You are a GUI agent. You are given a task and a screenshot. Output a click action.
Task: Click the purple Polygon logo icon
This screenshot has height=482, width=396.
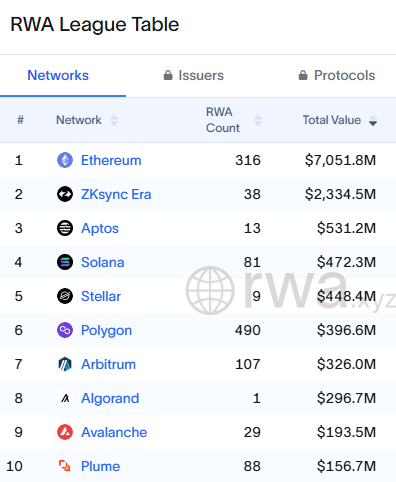[x=65, y=330]
